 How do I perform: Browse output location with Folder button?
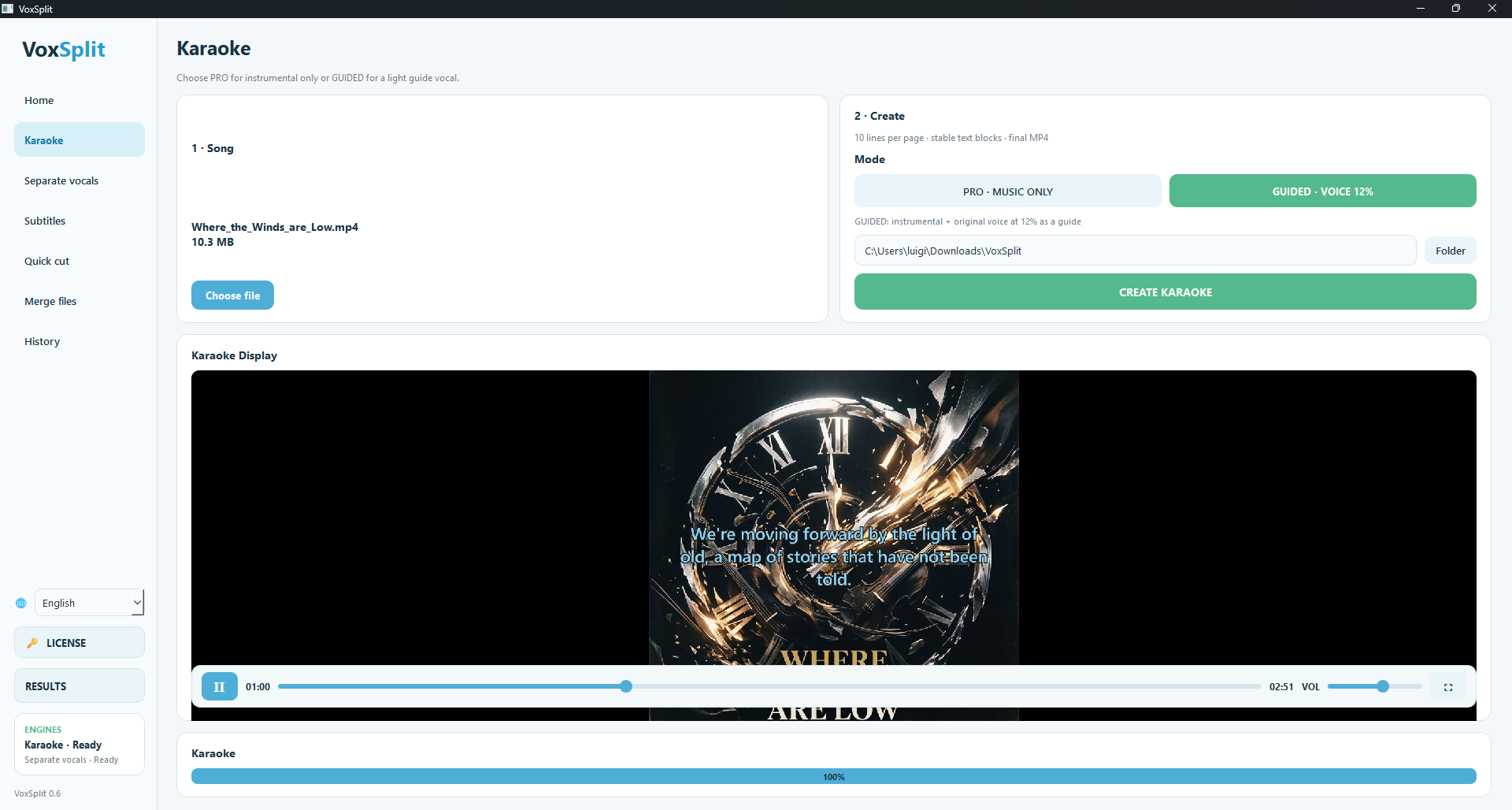[x=1450, y=251]
